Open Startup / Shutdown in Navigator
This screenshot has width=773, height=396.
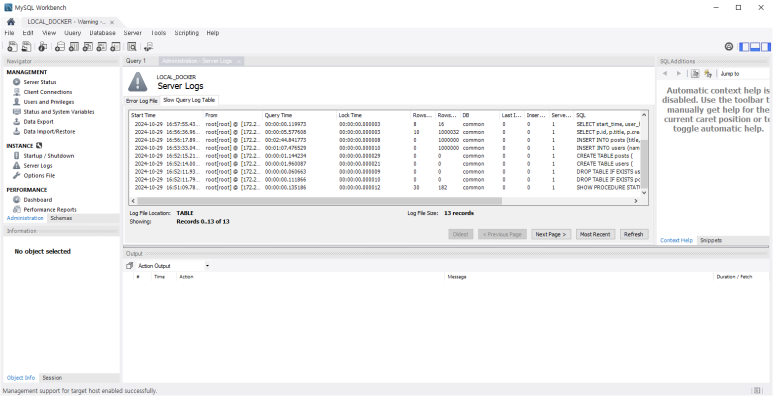(49, 156)
